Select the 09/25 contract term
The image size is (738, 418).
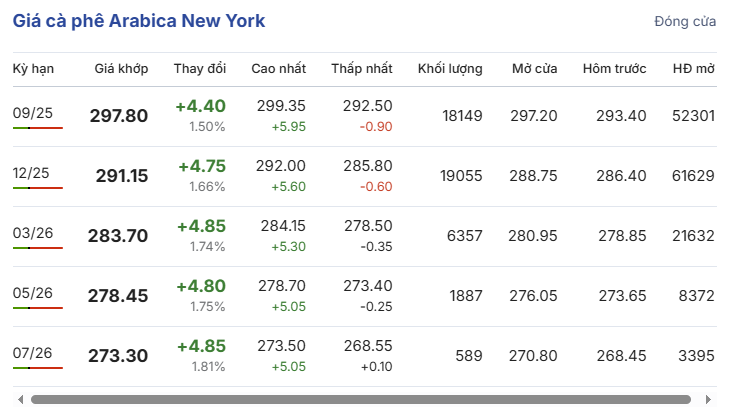coord(33,114)
